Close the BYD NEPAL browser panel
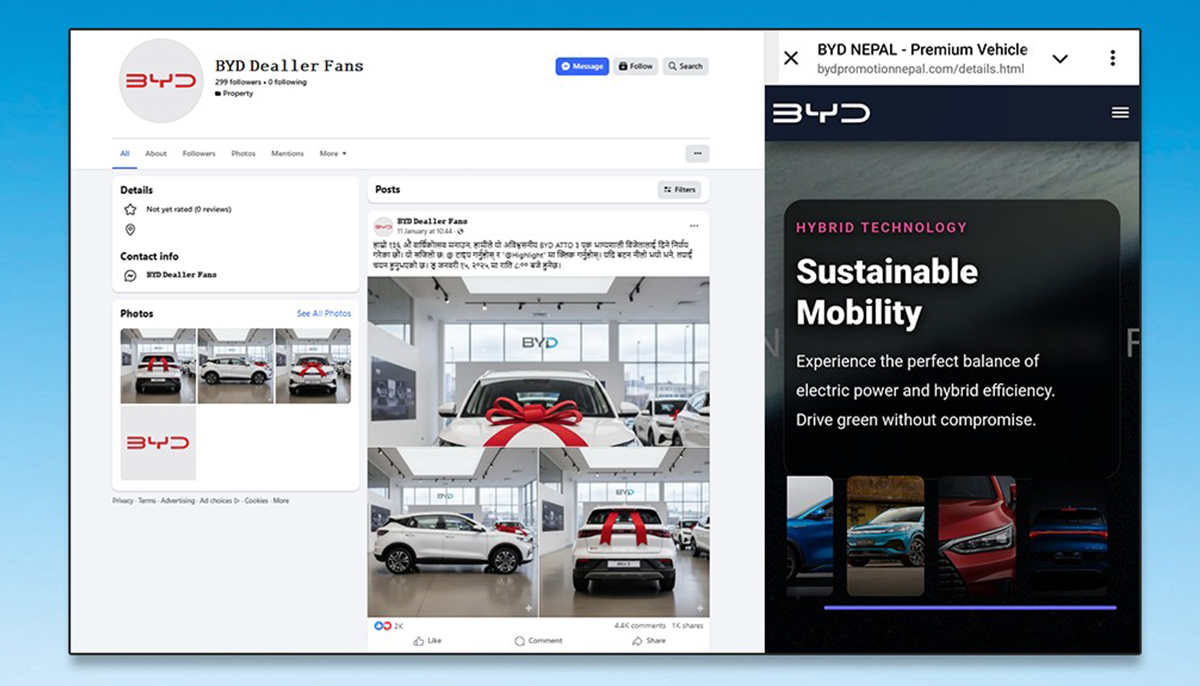Screen dimensions: 1200x686 791,58
